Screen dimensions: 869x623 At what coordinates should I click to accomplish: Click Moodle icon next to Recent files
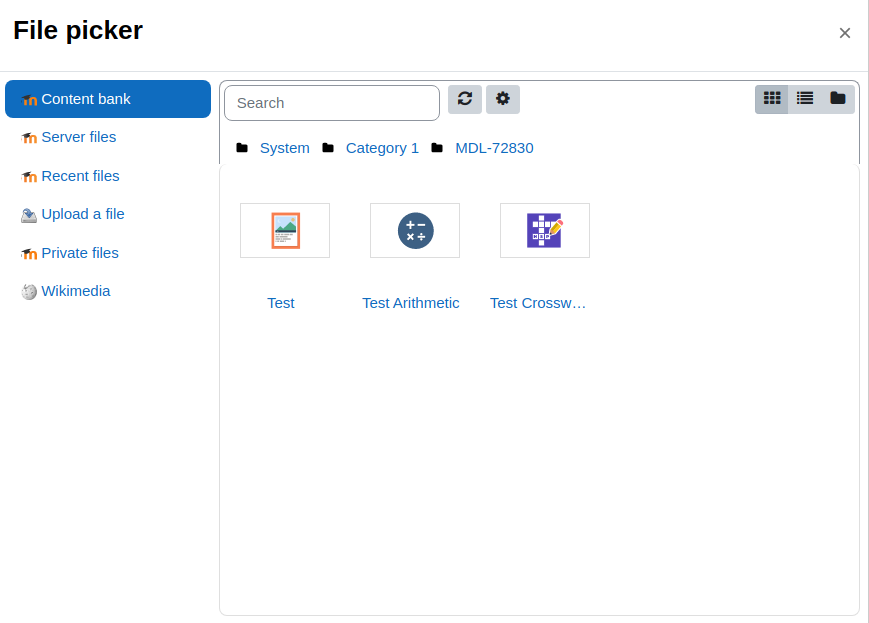[29, 177]
